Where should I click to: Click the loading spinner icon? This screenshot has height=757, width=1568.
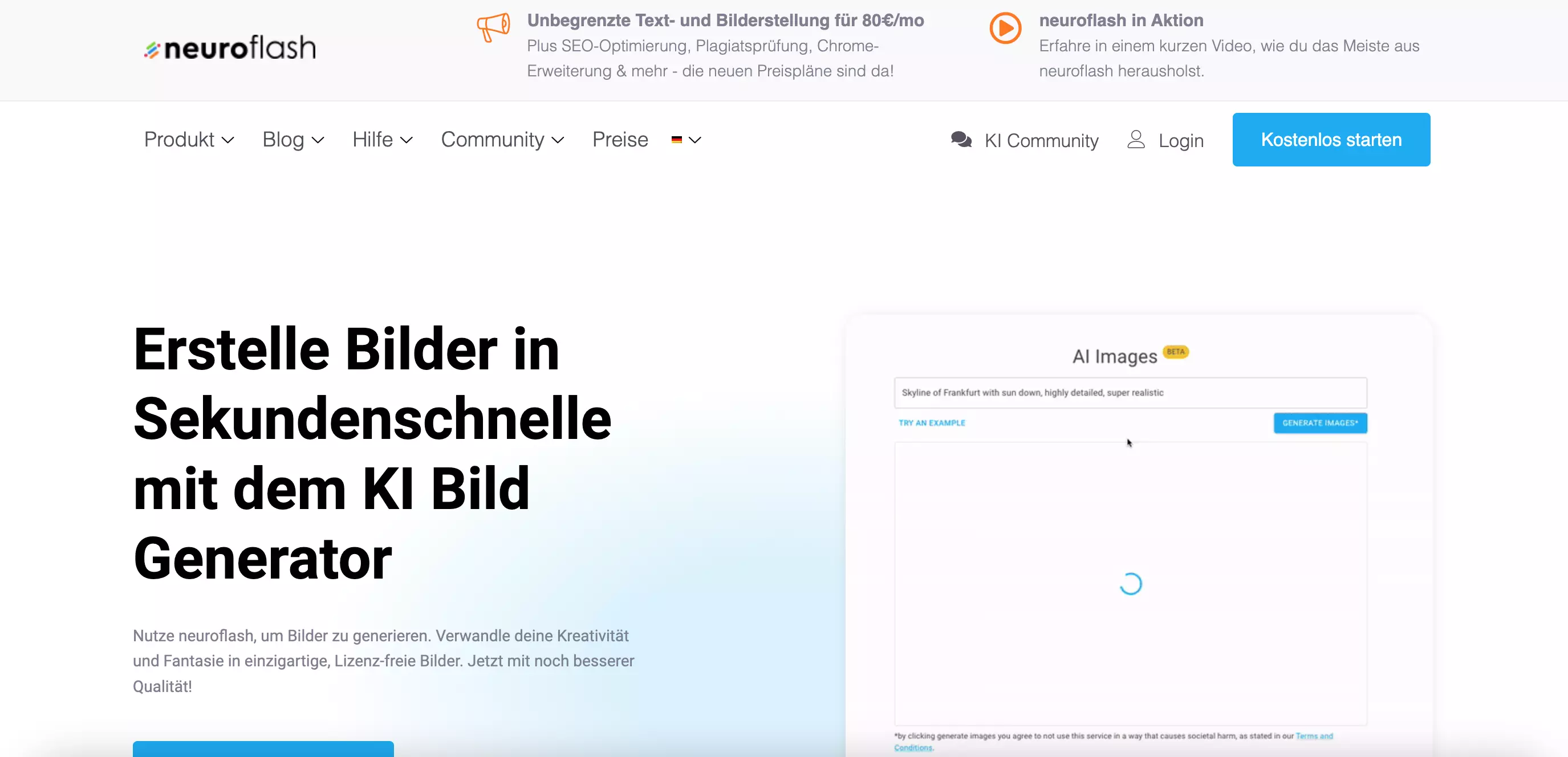click(1131, 584)
